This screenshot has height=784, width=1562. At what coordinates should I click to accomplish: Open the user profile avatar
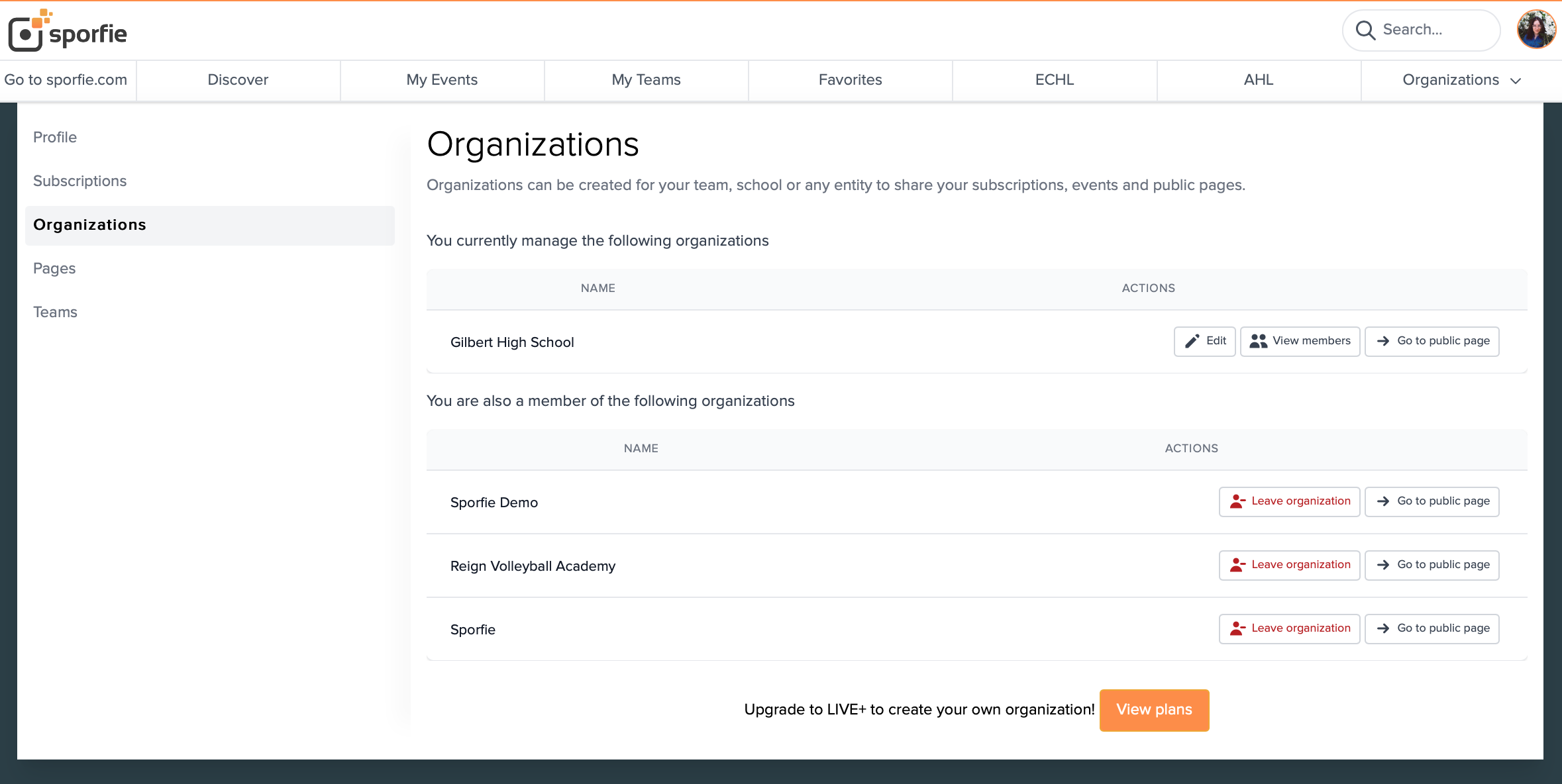pyautogui.click(x=1536, y=30)
